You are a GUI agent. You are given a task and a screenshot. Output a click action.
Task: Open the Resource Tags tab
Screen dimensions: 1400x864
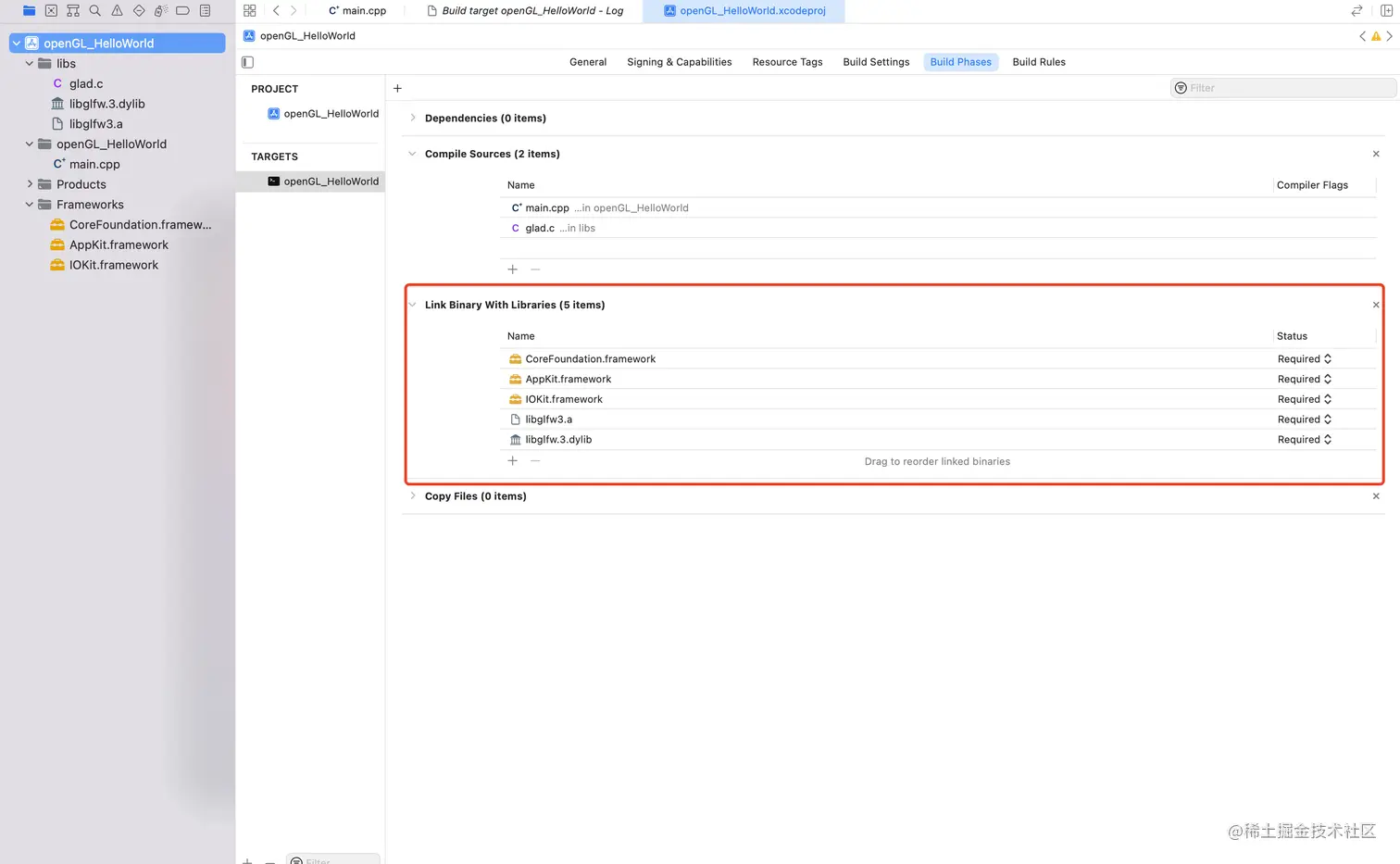pos(787,62)
